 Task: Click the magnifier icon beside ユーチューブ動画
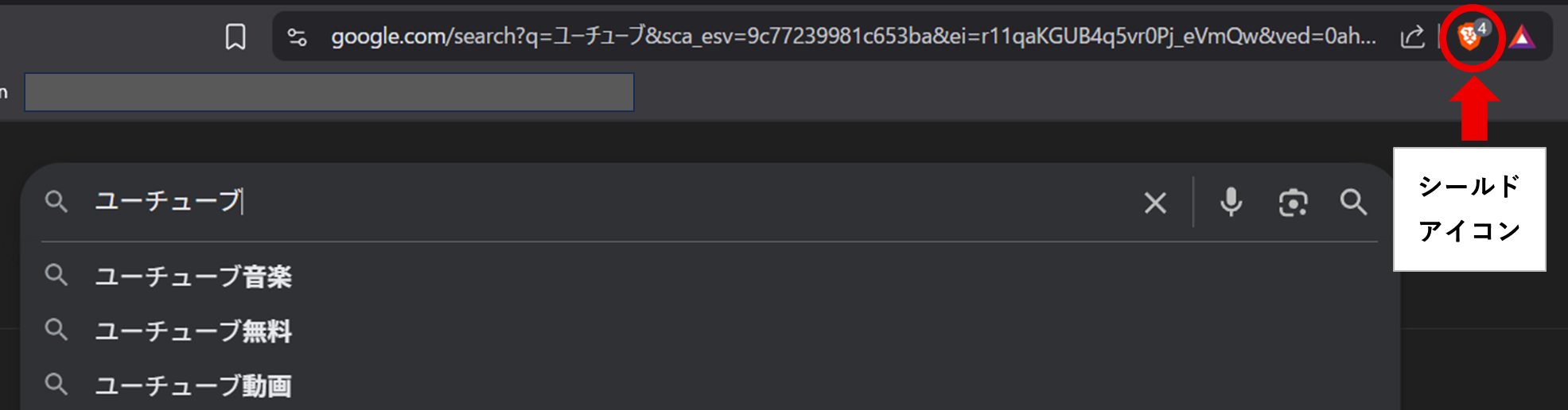coord(56,384)
